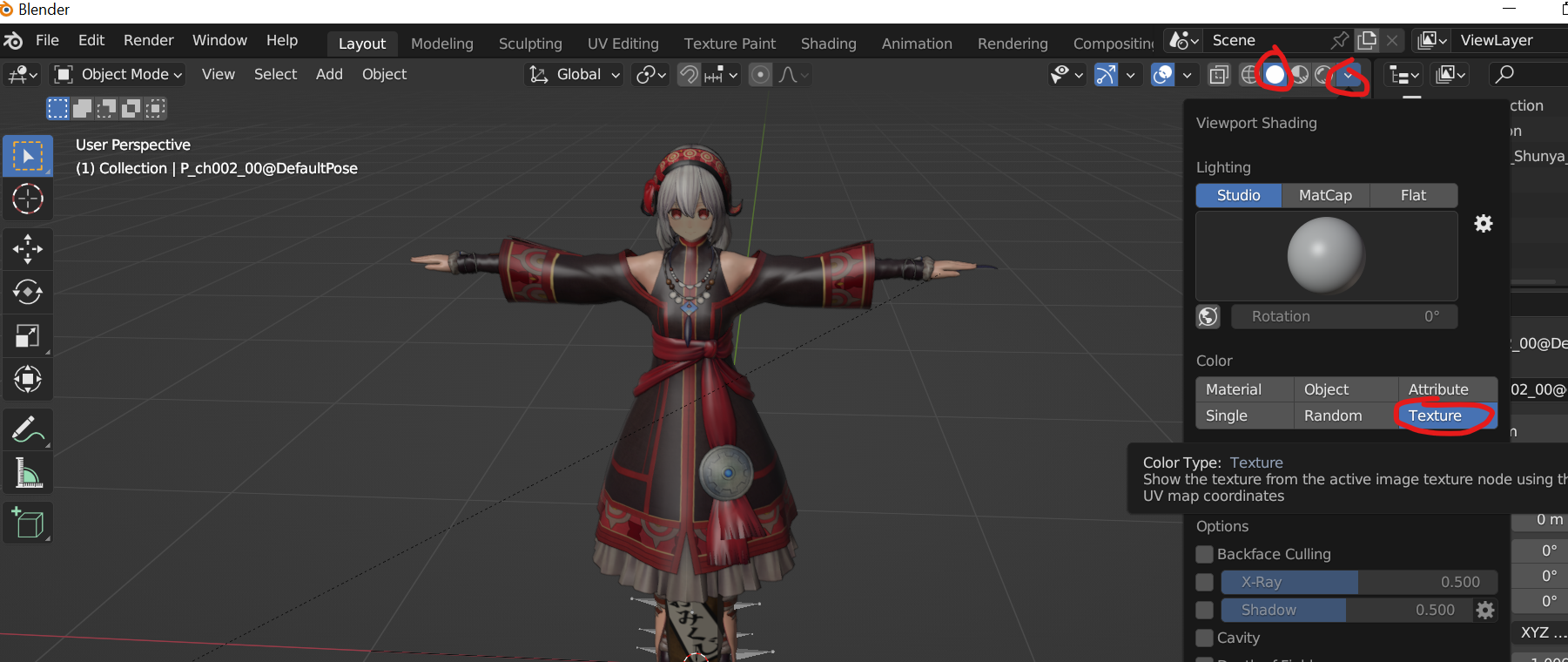Pin the scene to the workspace
Screen dimensions: 1568x662
click(1341, 41)
